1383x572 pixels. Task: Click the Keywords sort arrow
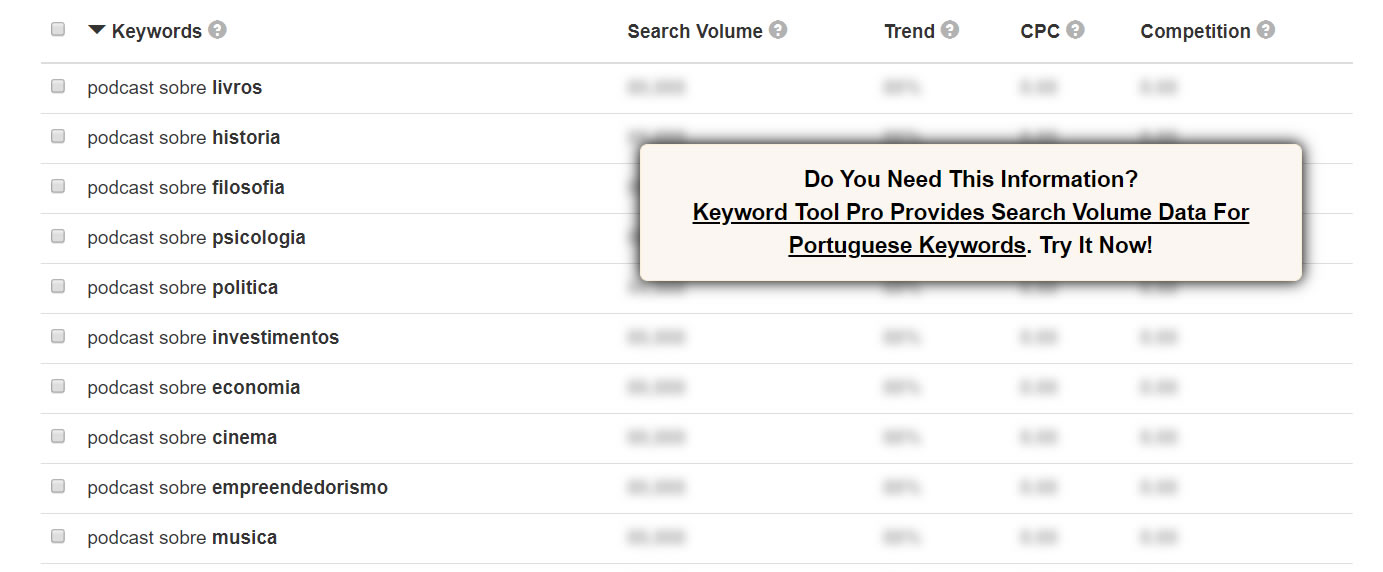tap(96, 30)
